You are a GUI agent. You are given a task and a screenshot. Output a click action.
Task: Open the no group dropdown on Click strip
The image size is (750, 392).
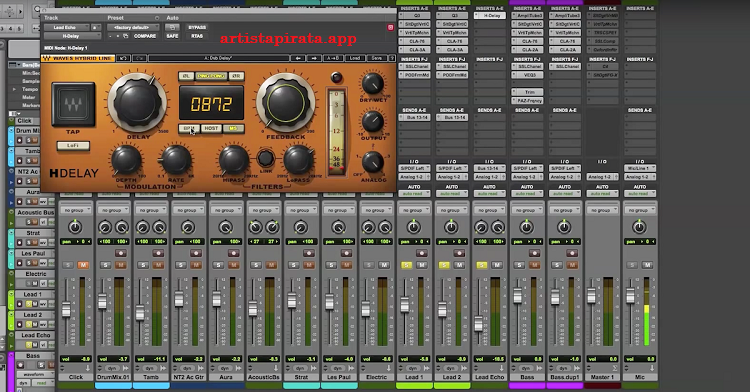pos(75,210)
